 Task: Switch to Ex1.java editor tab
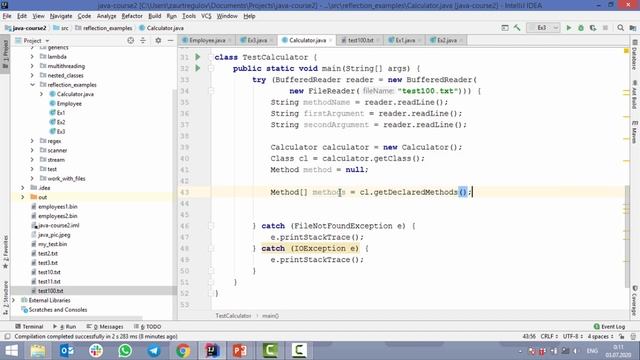click(404, 40)
